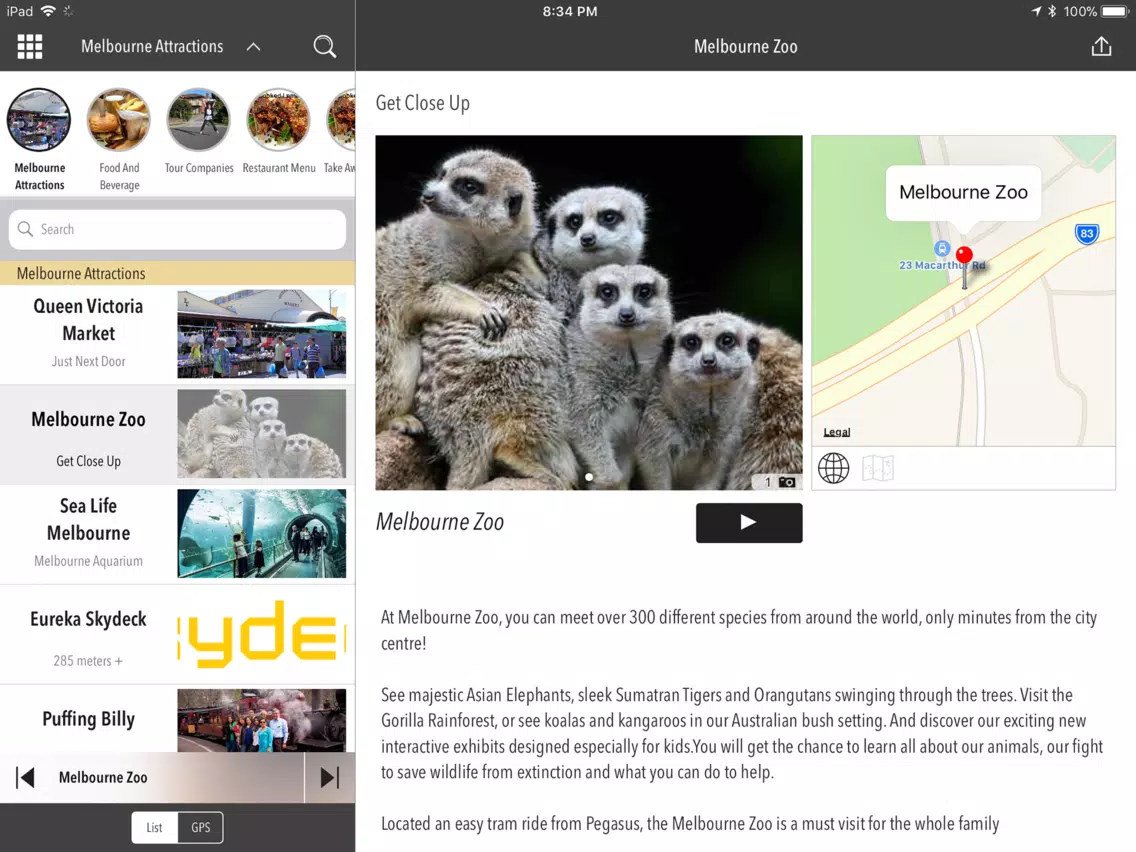This screenshot has height=852, width=1136.
Task: Click the meerkat main photo
Action: click(x=588, y=312)
